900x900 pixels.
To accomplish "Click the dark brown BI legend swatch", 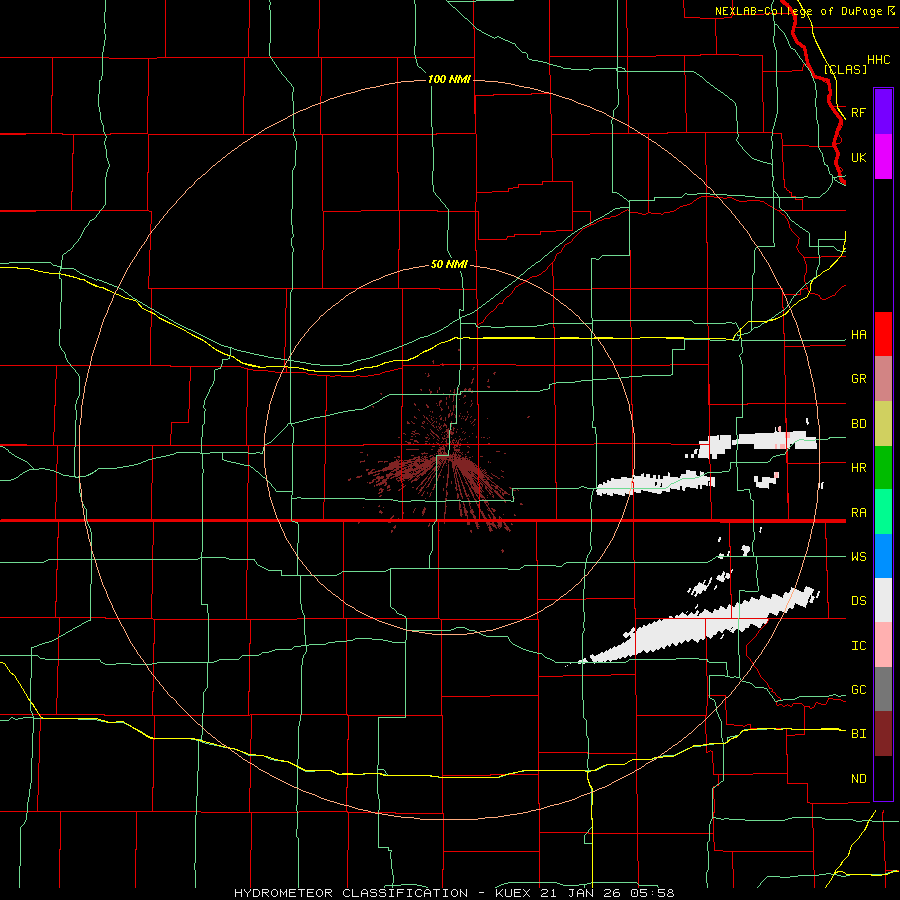I will 883,734.
